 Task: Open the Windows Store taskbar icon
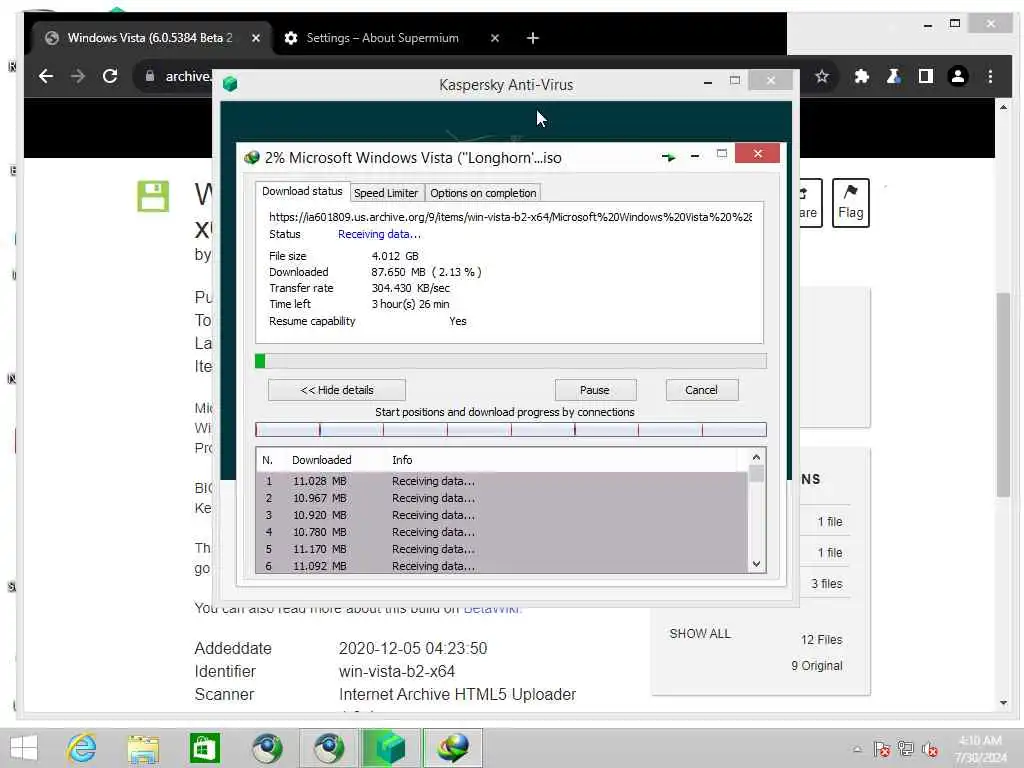click(204, 748)
